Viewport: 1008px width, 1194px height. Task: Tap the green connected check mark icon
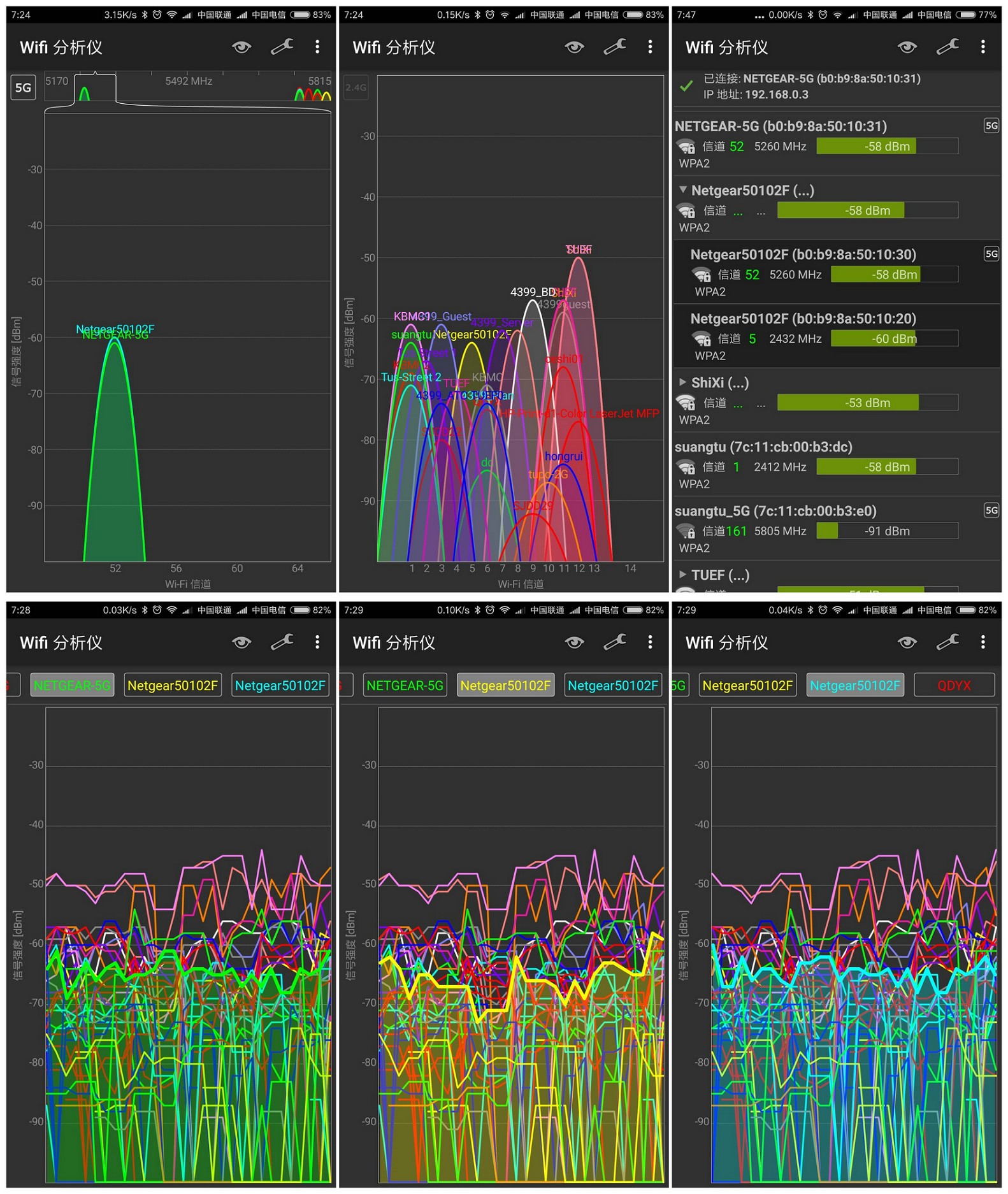coord(686,86)
